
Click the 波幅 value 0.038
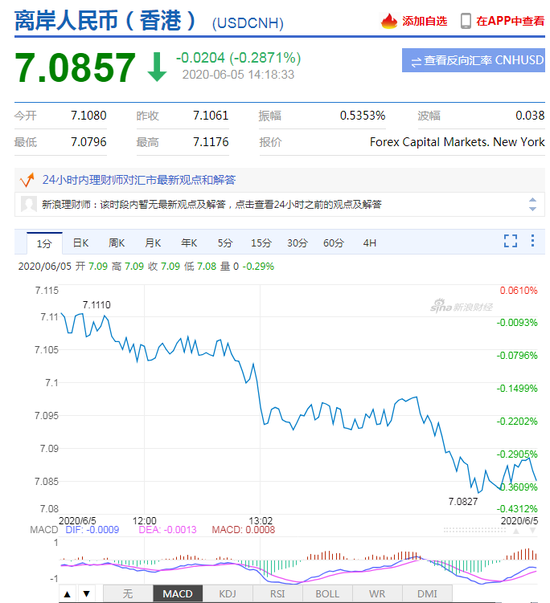click(530, 115)
